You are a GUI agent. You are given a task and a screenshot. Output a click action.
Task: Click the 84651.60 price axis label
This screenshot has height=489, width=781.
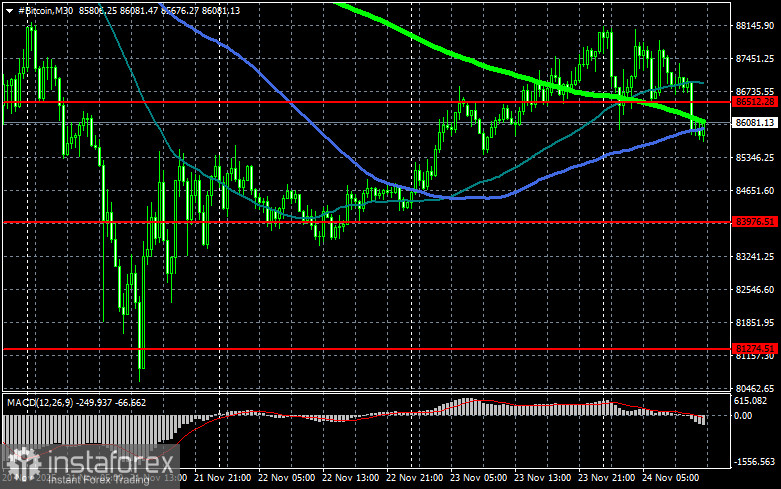[755, 190]
